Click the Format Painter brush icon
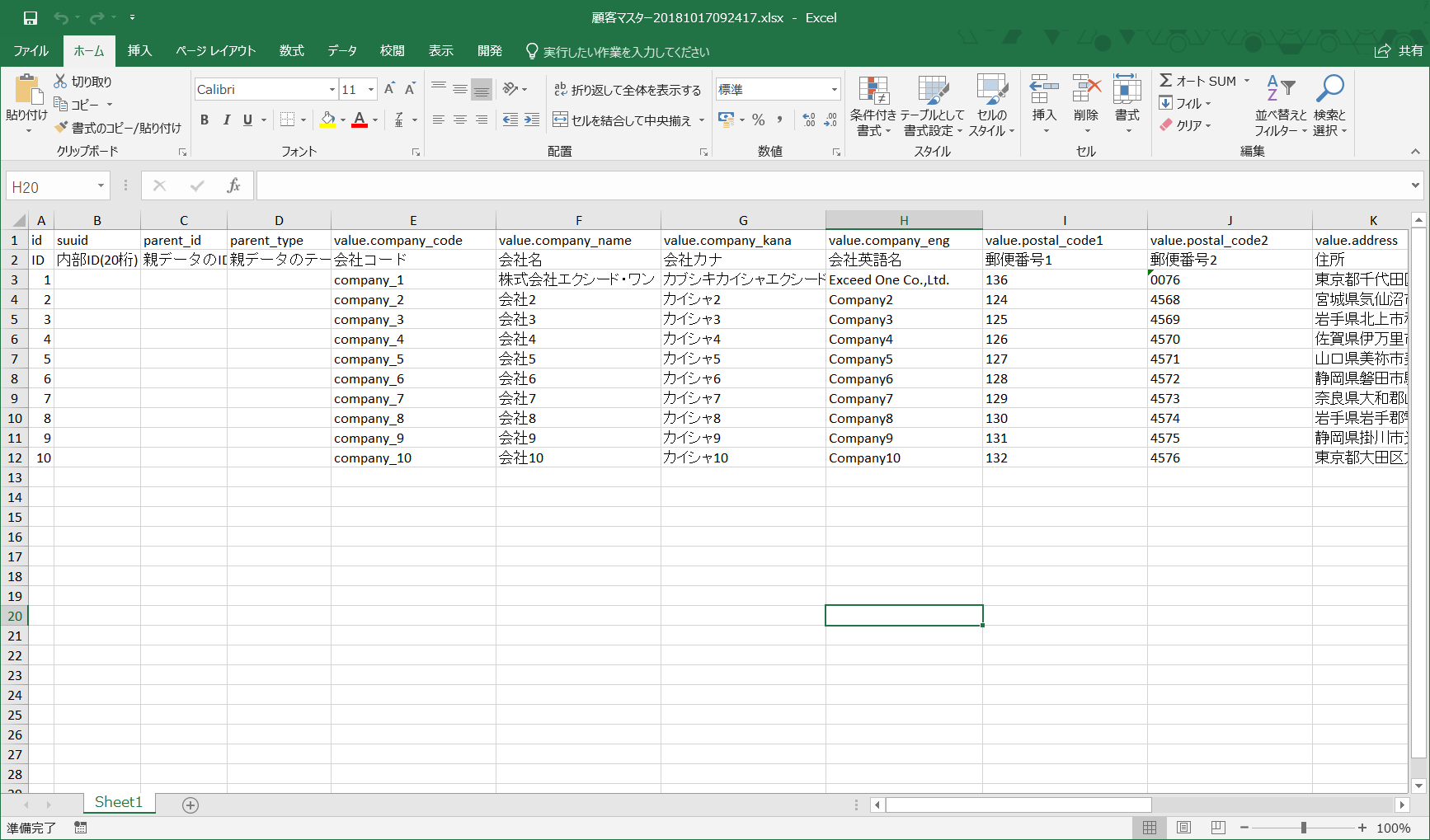The width and height of the screenshot is (1430, 840). [x=61, y=128]
